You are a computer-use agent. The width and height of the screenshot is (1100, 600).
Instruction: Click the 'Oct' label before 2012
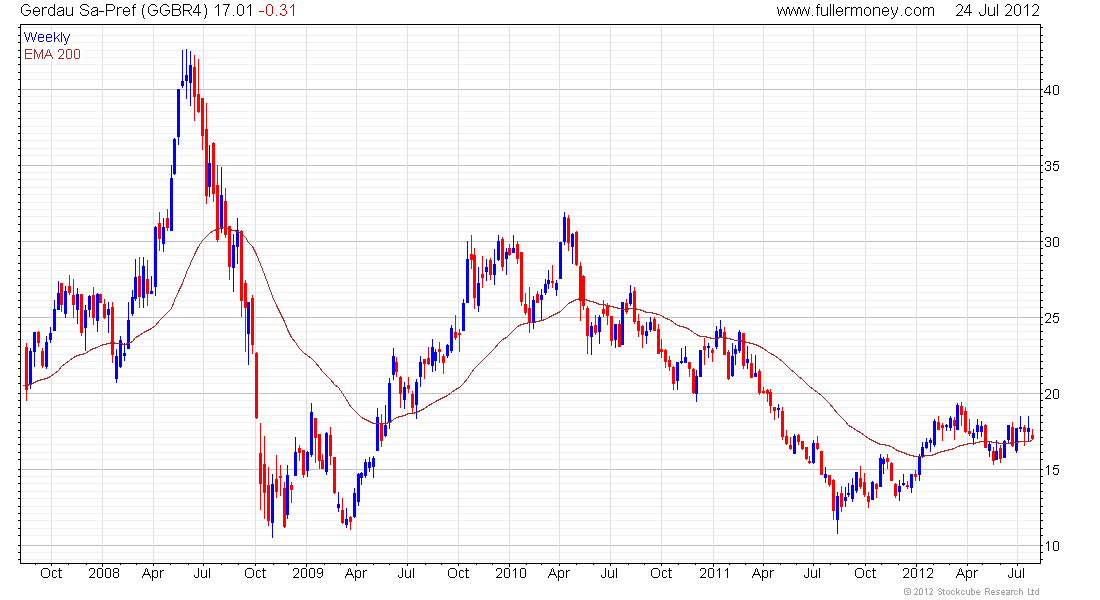tap(865, 573)
